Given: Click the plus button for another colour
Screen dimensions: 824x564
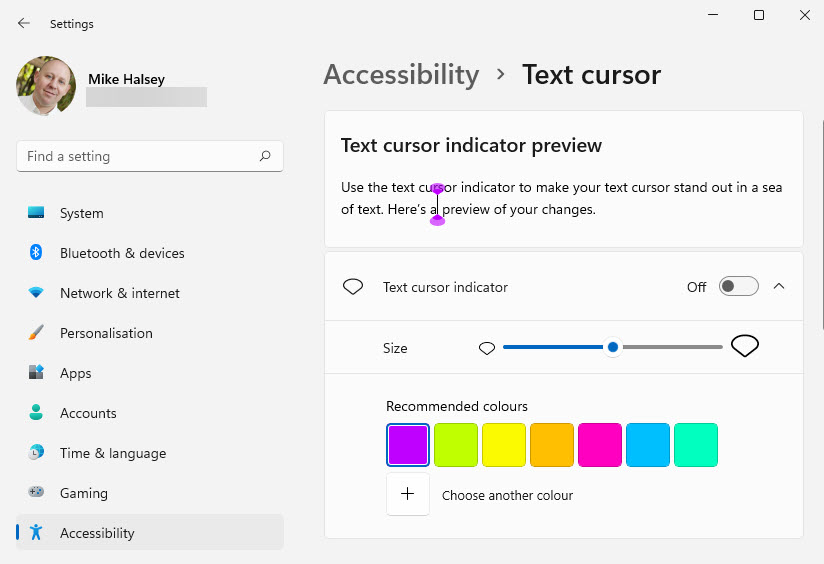Looking at the screenshot, I should 408,495.
